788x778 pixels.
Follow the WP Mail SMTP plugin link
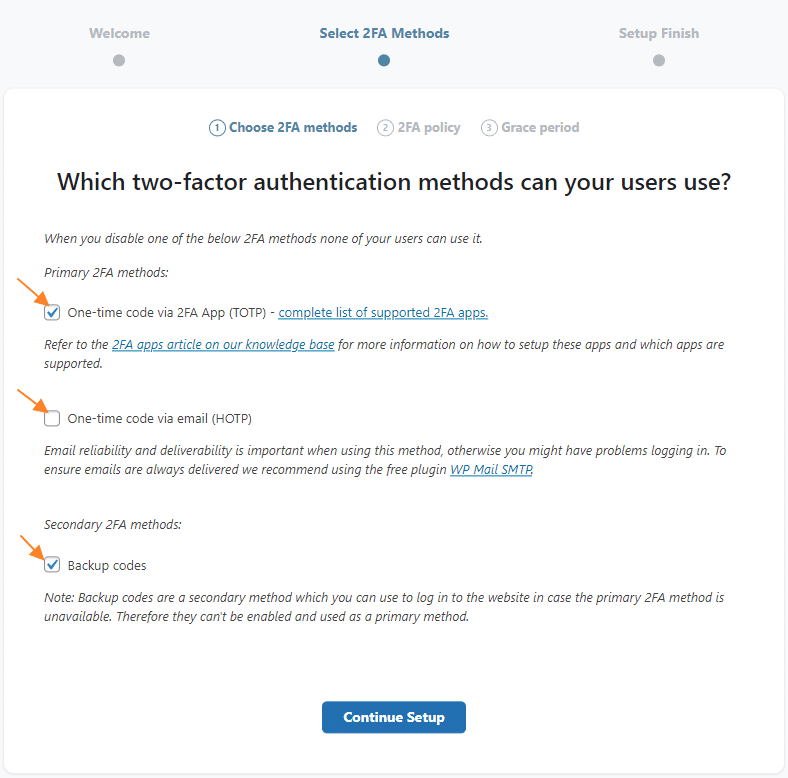(491, 470)
